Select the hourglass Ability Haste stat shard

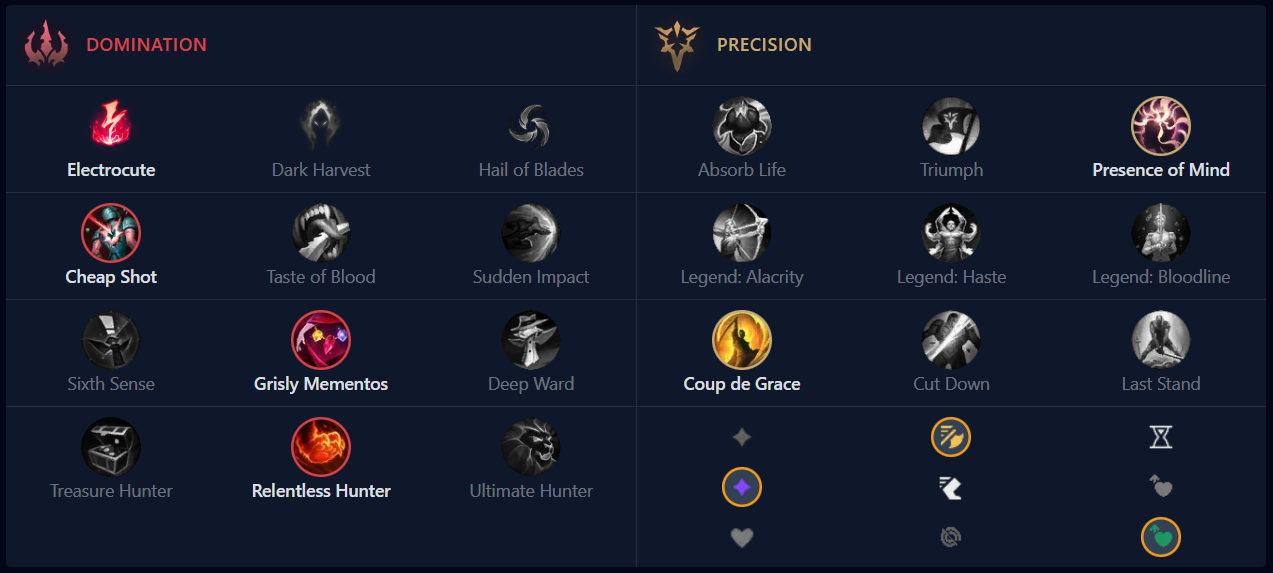click(x=1161, y=437)
